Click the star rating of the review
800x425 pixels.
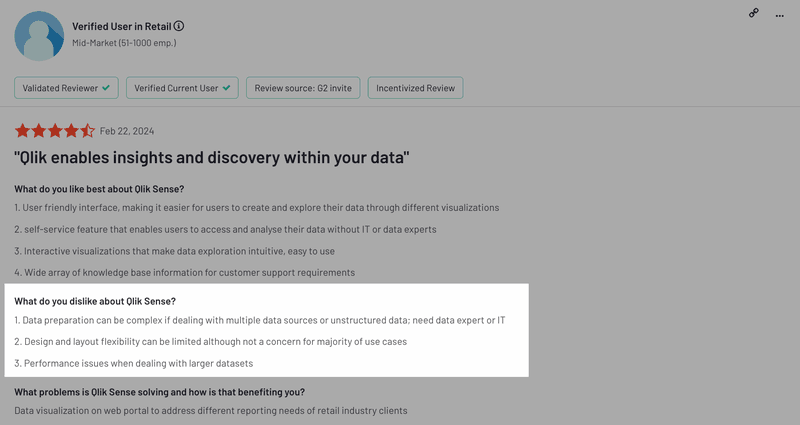coord(55,131)
